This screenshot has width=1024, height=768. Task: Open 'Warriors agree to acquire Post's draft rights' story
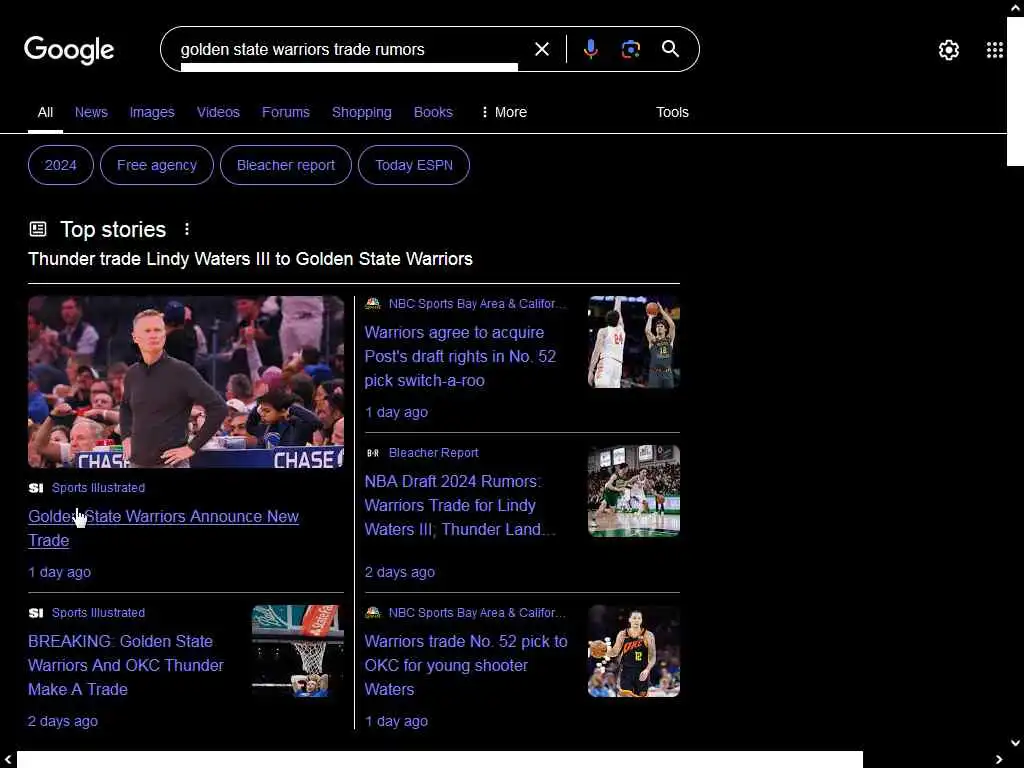pyautogui.click(x=460, y=357)
